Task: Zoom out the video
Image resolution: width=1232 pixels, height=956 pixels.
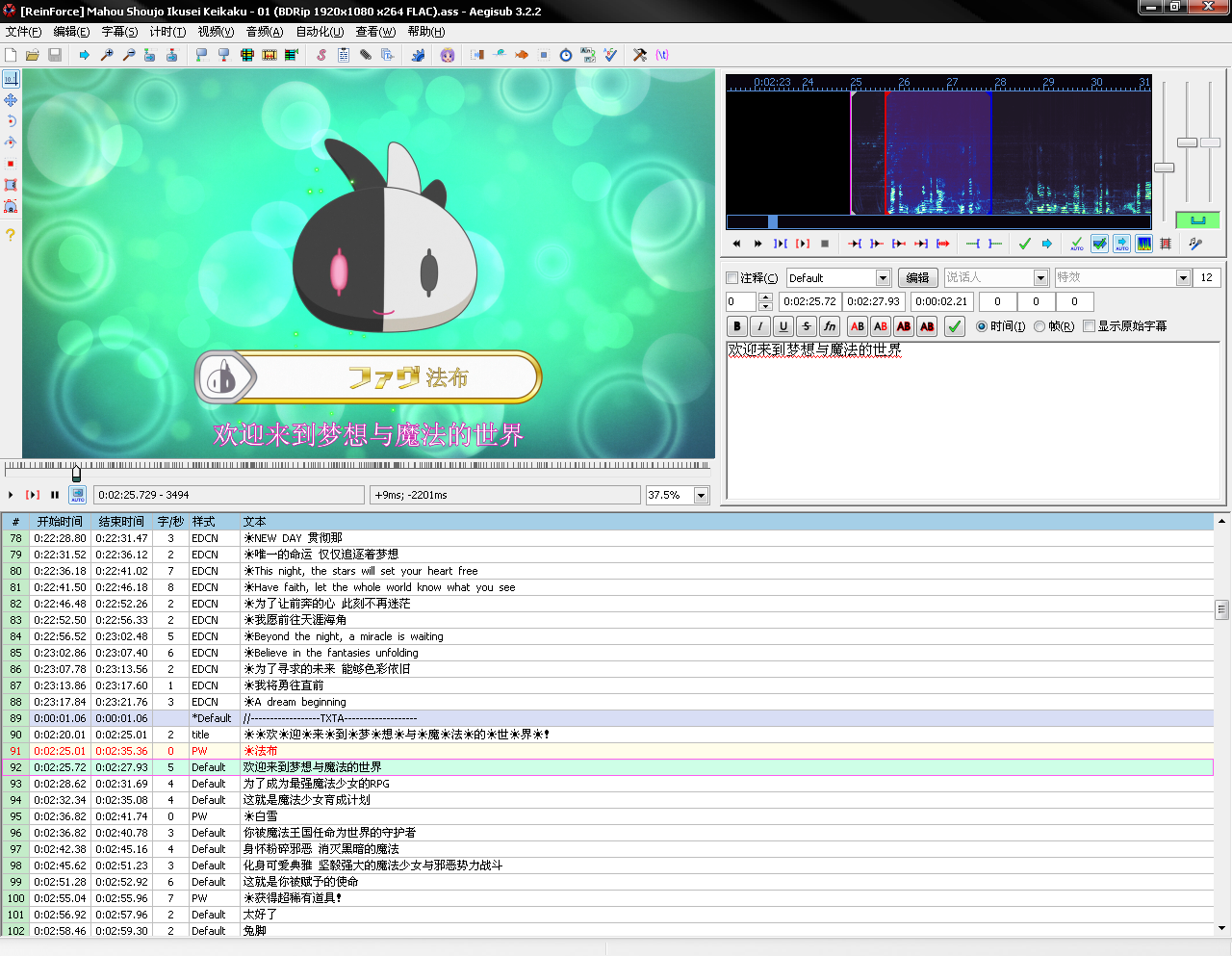Action: point(129,55)
